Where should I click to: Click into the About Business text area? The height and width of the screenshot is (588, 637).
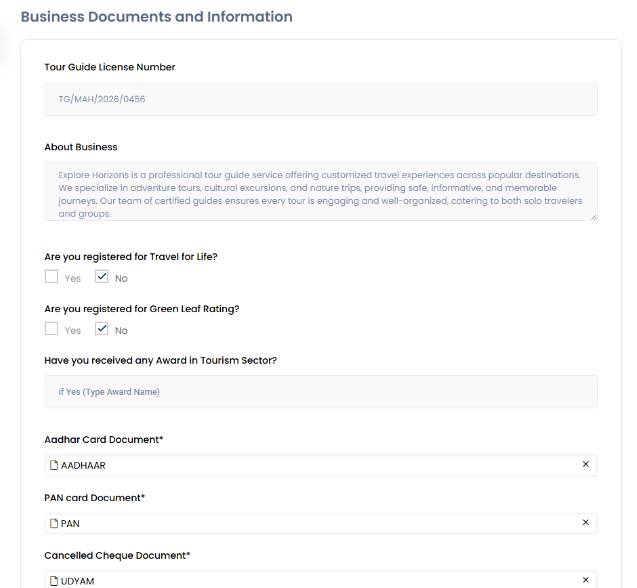click(321, 191)
